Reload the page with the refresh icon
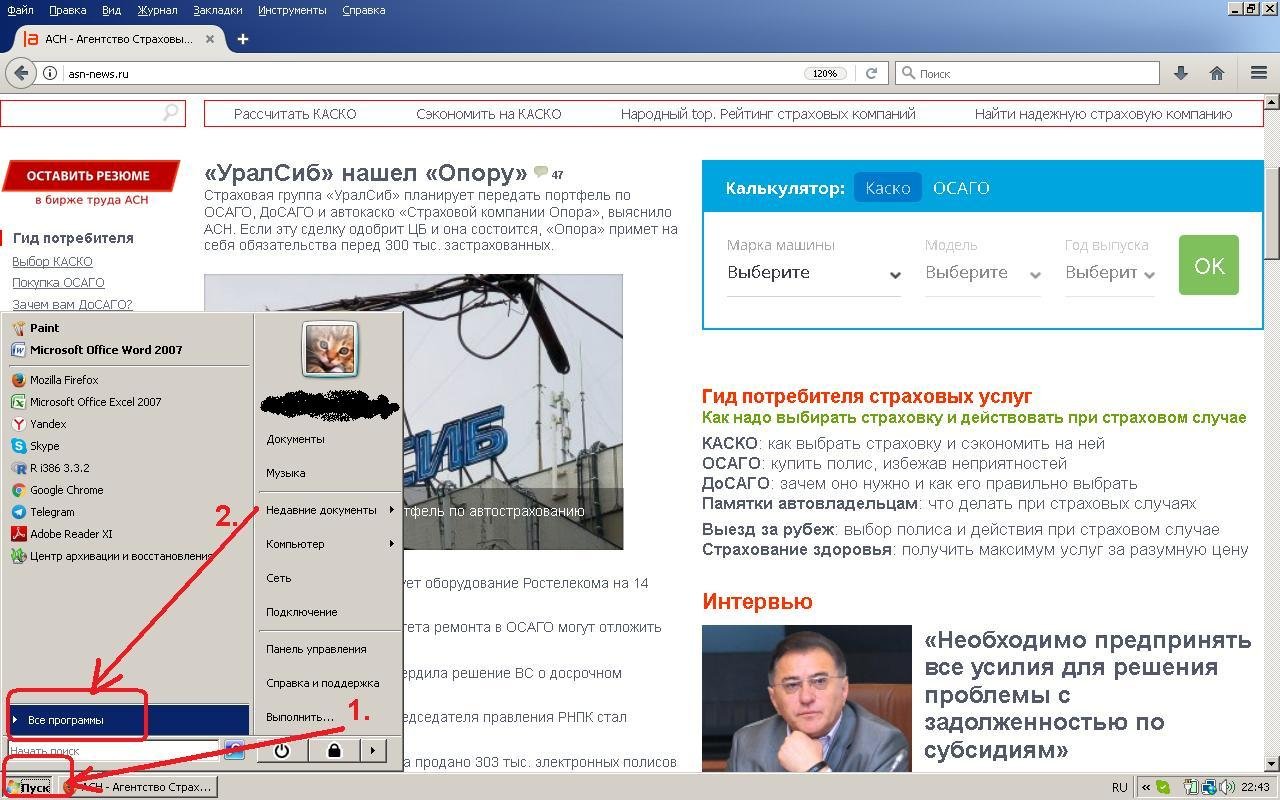The image size is (1280, 800). point(871,73)
